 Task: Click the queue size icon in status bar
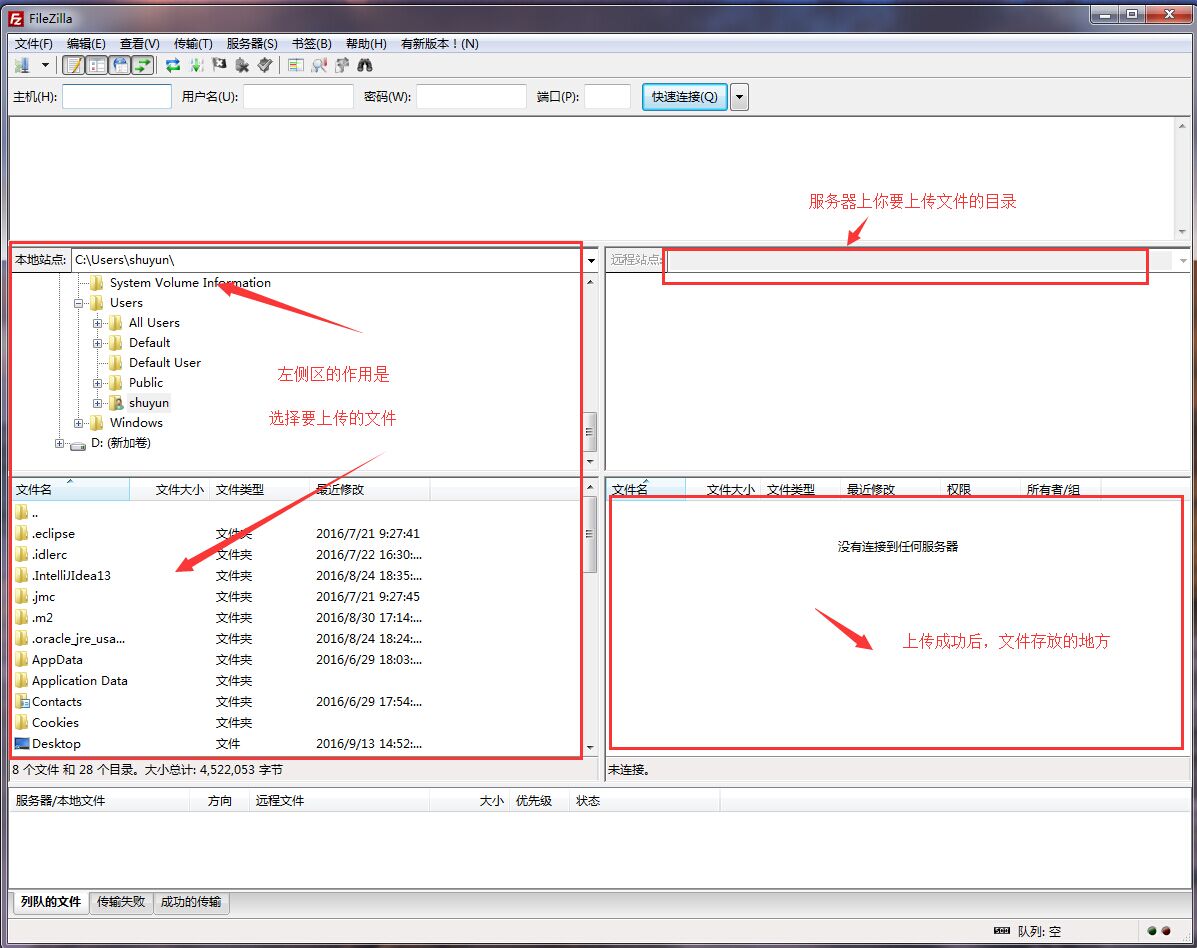1002,930
